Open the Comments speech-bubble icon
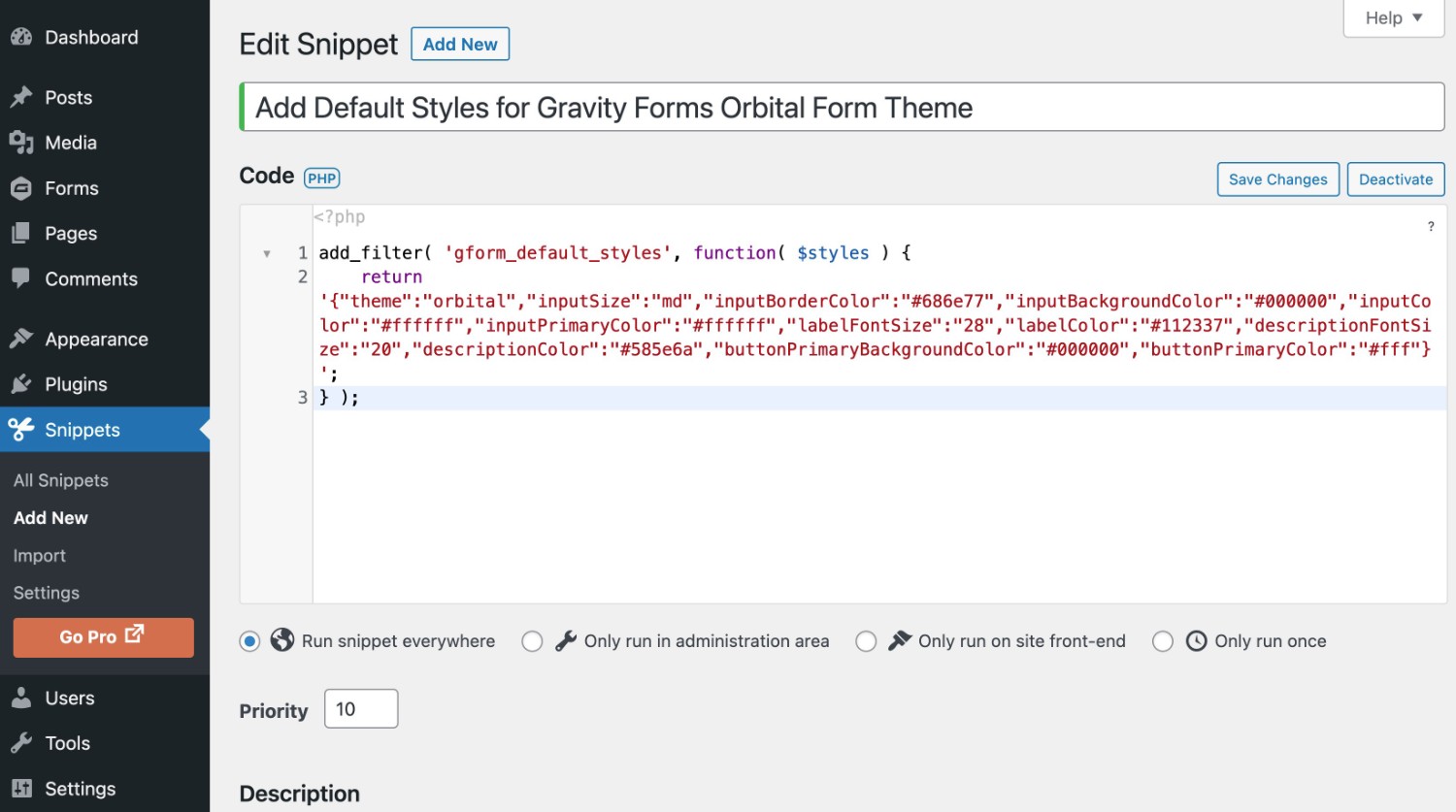The width and height of the screenshot is (1456, 812). (x=22, y=278)
